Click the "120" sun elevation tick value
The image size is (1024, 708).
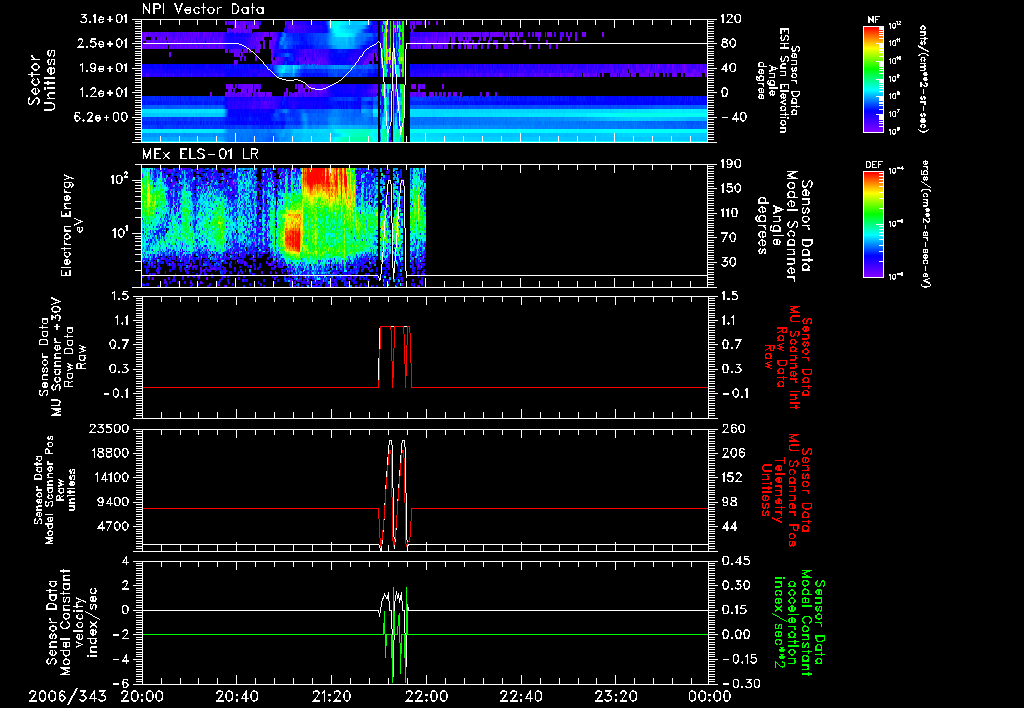point(731,19)
